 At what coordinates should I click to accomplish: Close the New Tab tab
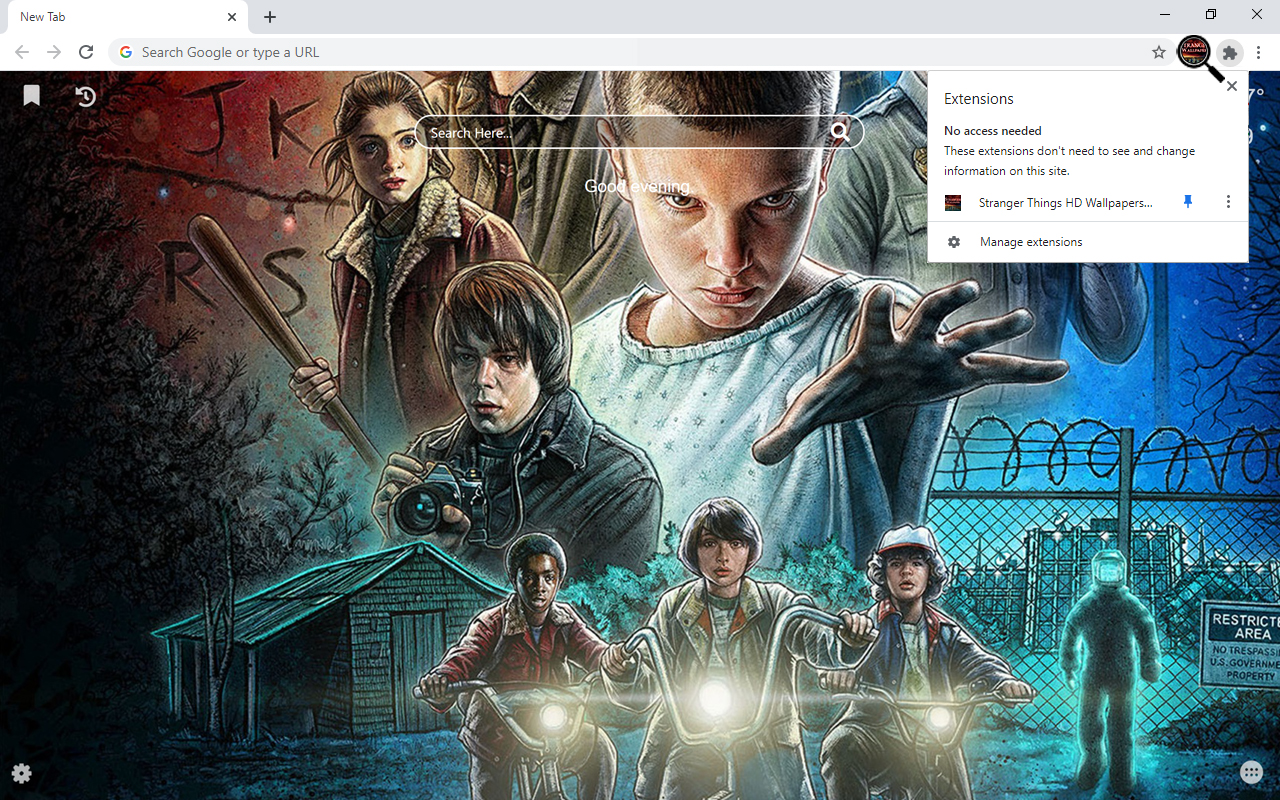(x=232, y=17)
